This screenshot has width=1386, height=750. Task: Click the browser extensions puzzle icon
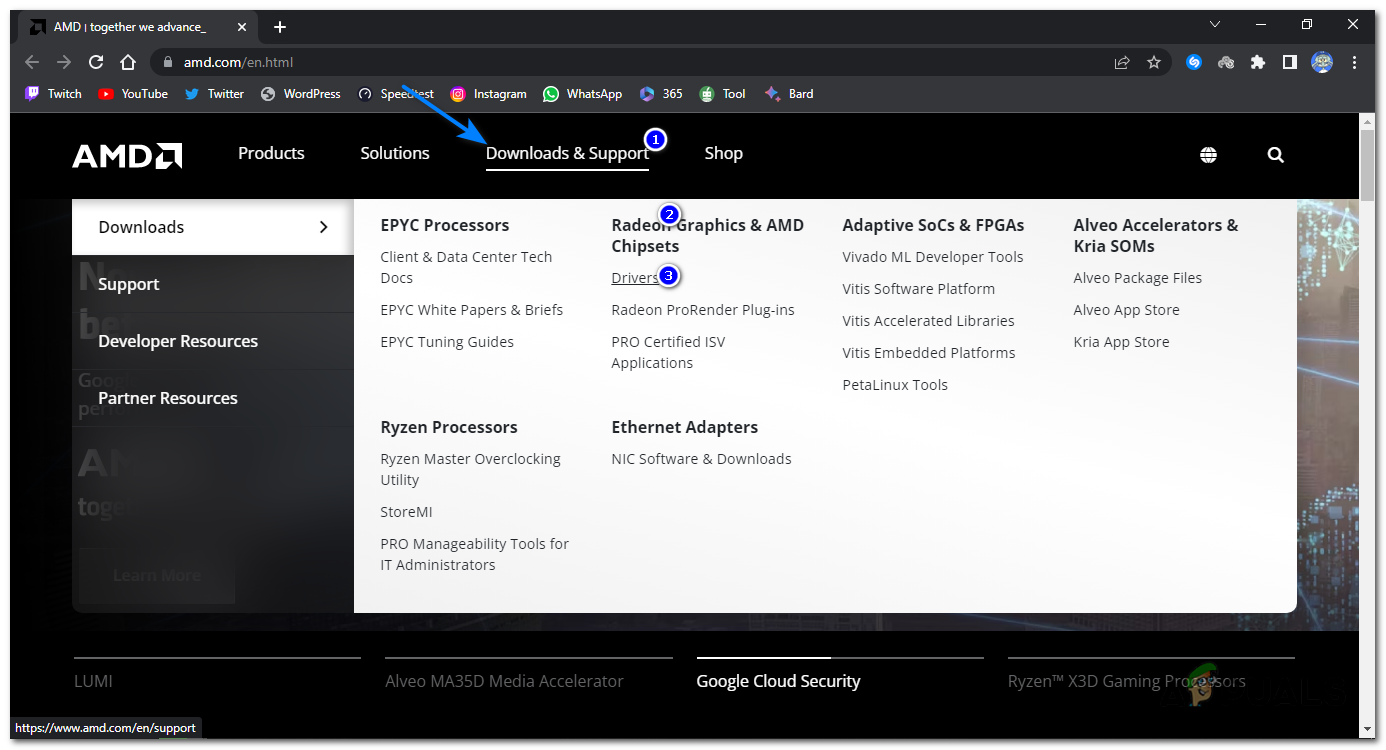point(1257,62)
